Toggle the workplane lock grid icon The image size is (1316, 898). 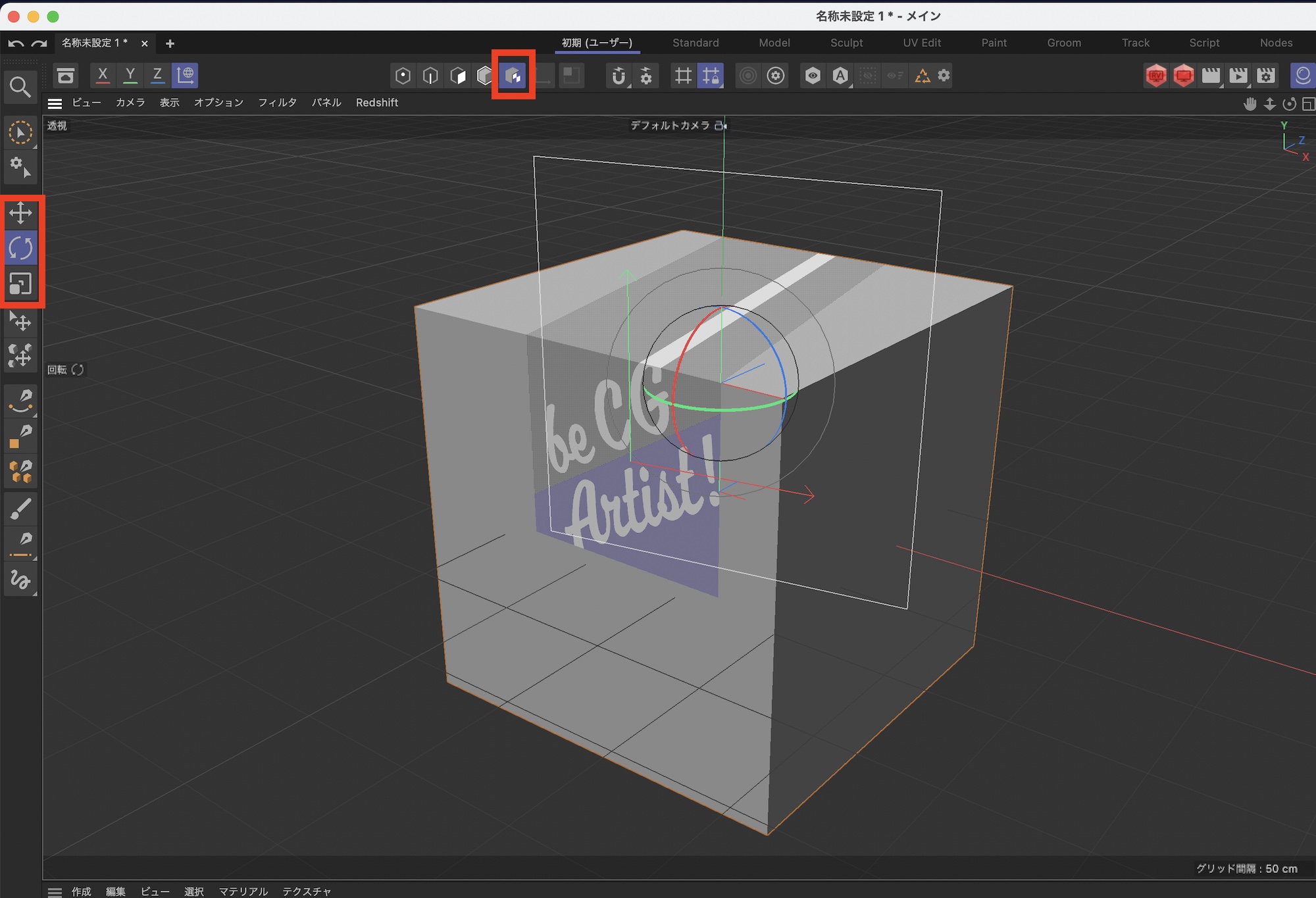pyautogui.click(x=711, y=76)
